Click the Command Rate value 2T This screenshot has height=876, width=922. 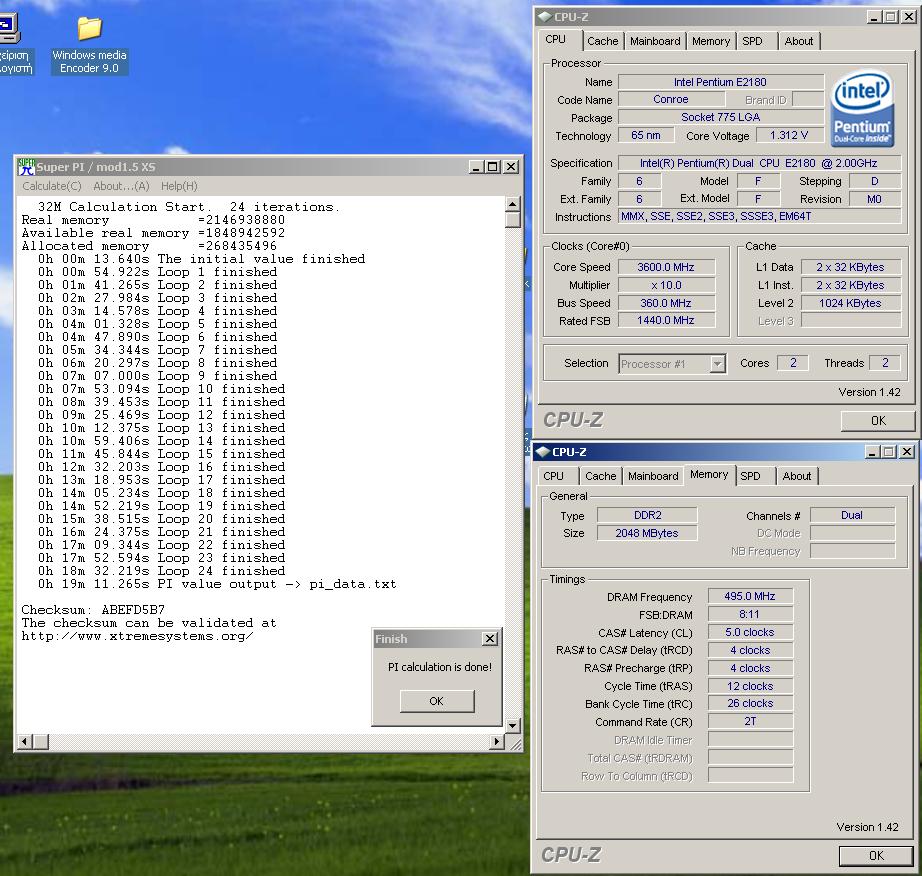tap(750, 721)
